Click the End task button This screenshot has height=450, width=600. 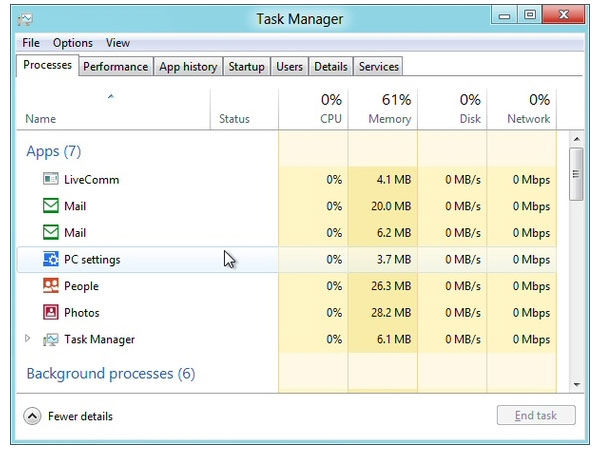point(536,415)
